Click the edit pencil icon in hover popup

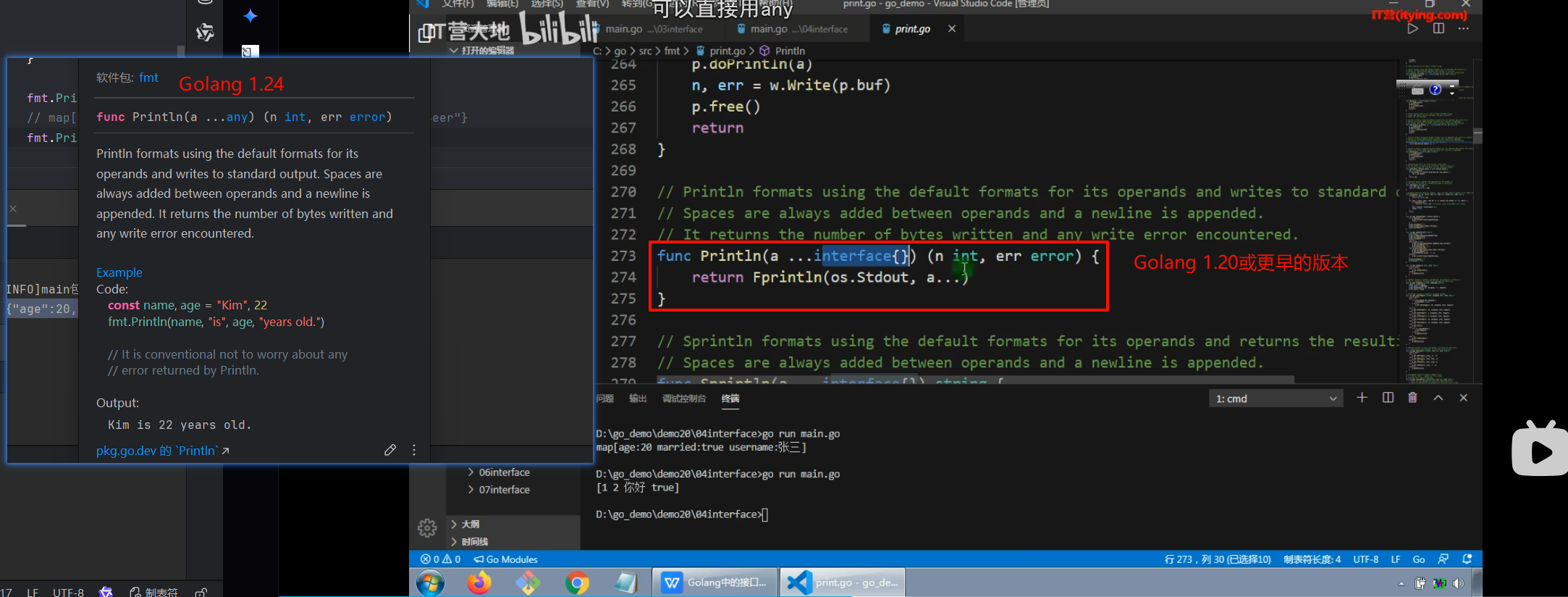tap(390, 450)
